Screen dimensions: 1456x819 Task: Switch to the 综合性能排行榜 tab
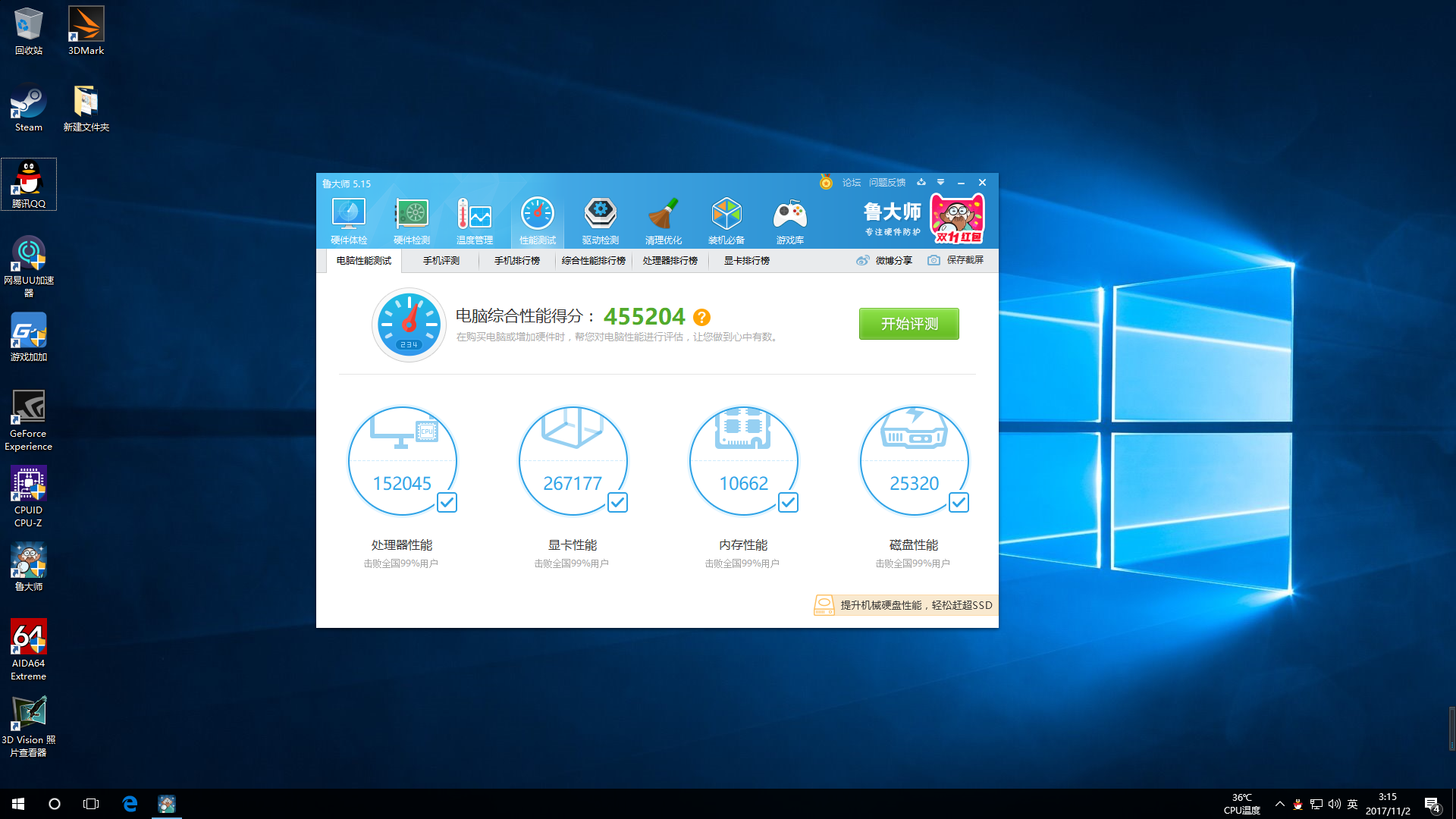click(594, 260)
